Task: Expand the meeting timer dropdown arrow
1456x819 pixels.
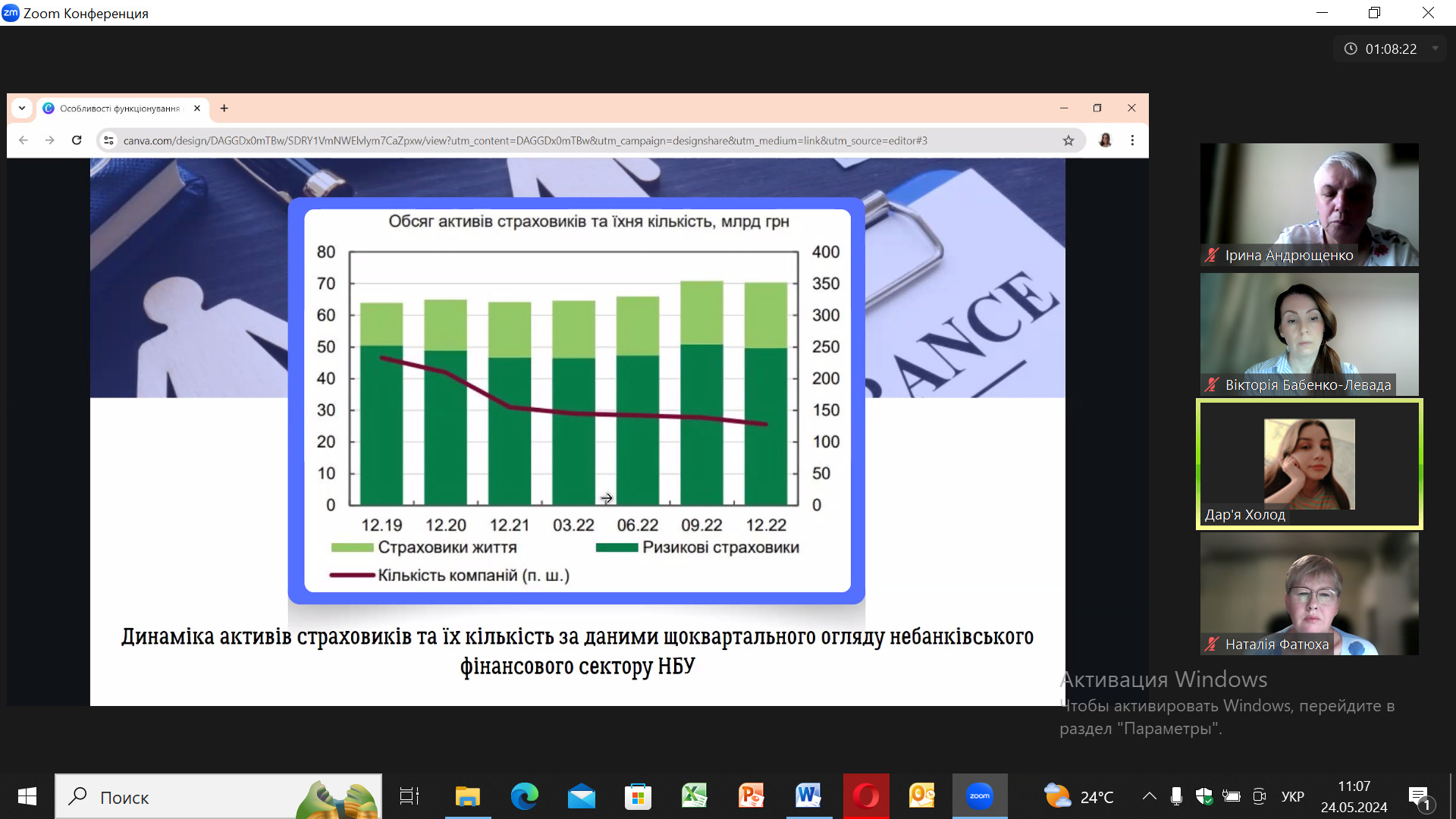Action: pos(1435,49)
